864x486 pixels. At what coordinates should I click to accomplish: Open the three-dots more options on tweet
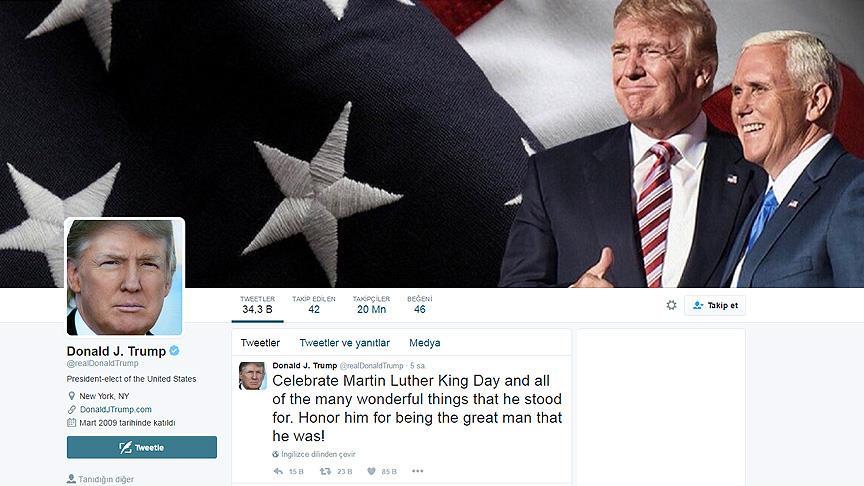418,471
